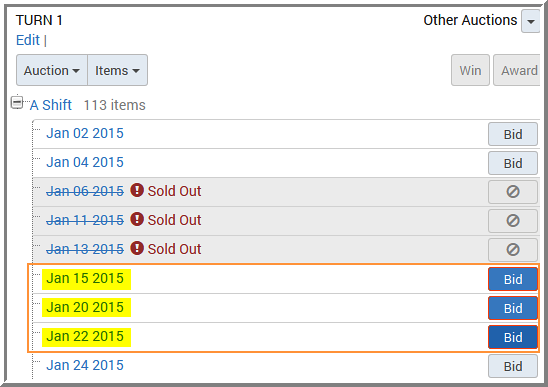Bid on highlighted Jan 22 2015 item
This screenshot has width=548, height=387.
pos(513,337)
